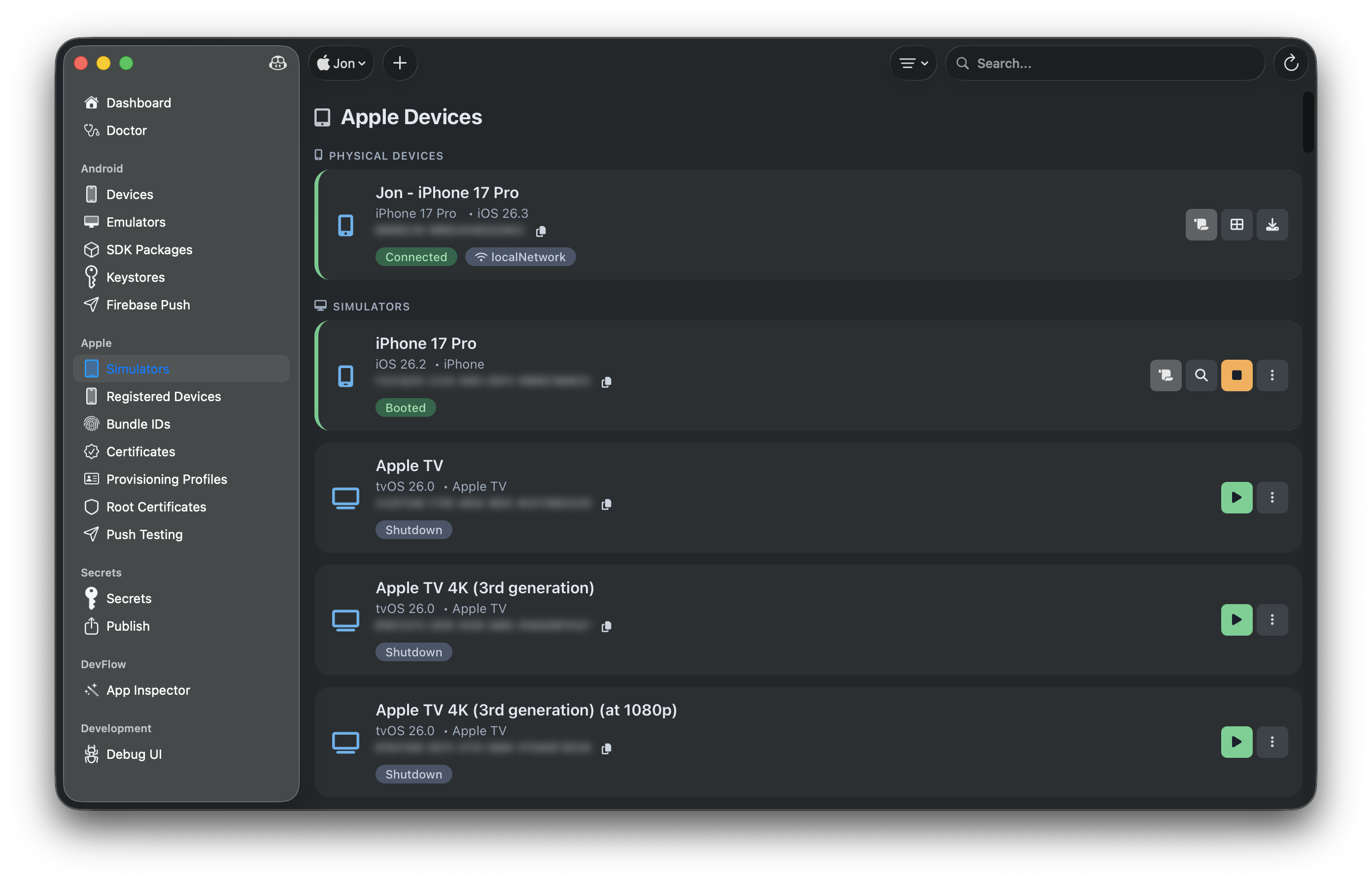Select Simulators in the Apple section
Screen dimensions: 1372x883
point(137,369)
